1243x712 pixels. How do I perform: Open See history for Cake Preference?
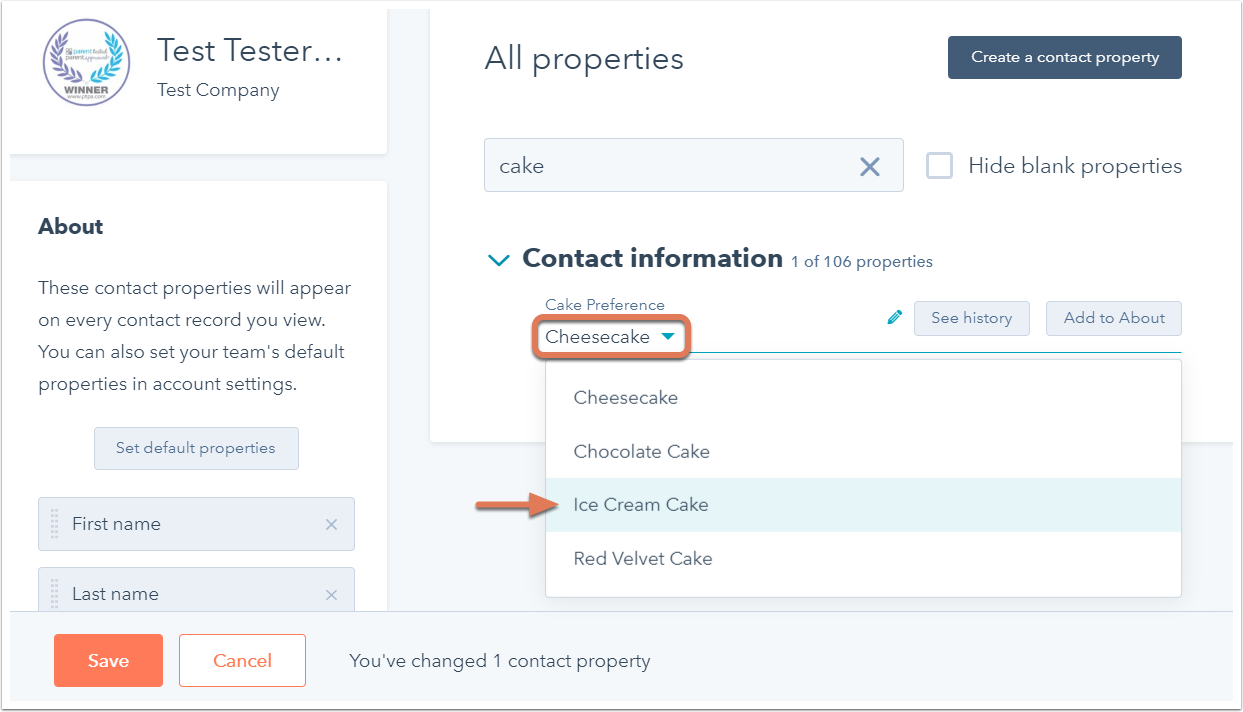coord(971,318)
